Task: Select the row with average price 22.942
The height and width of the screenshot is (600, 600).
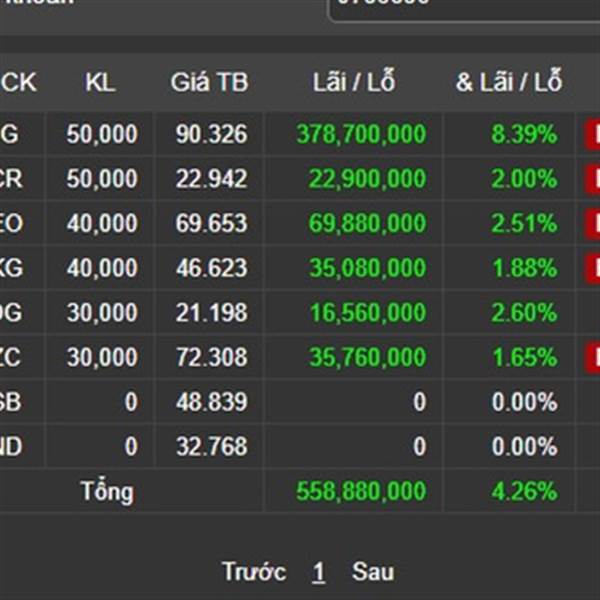Action: (x=300, y=179)
